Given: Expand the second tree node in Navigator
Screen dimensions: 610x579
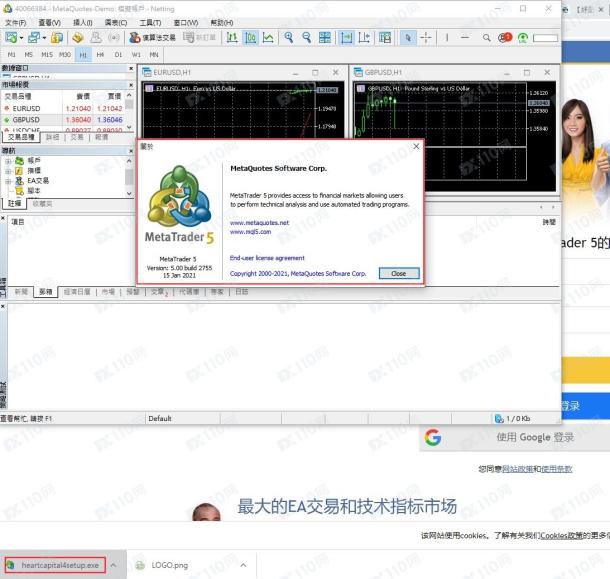Looking at the screenshot, I should click(8, 171).
